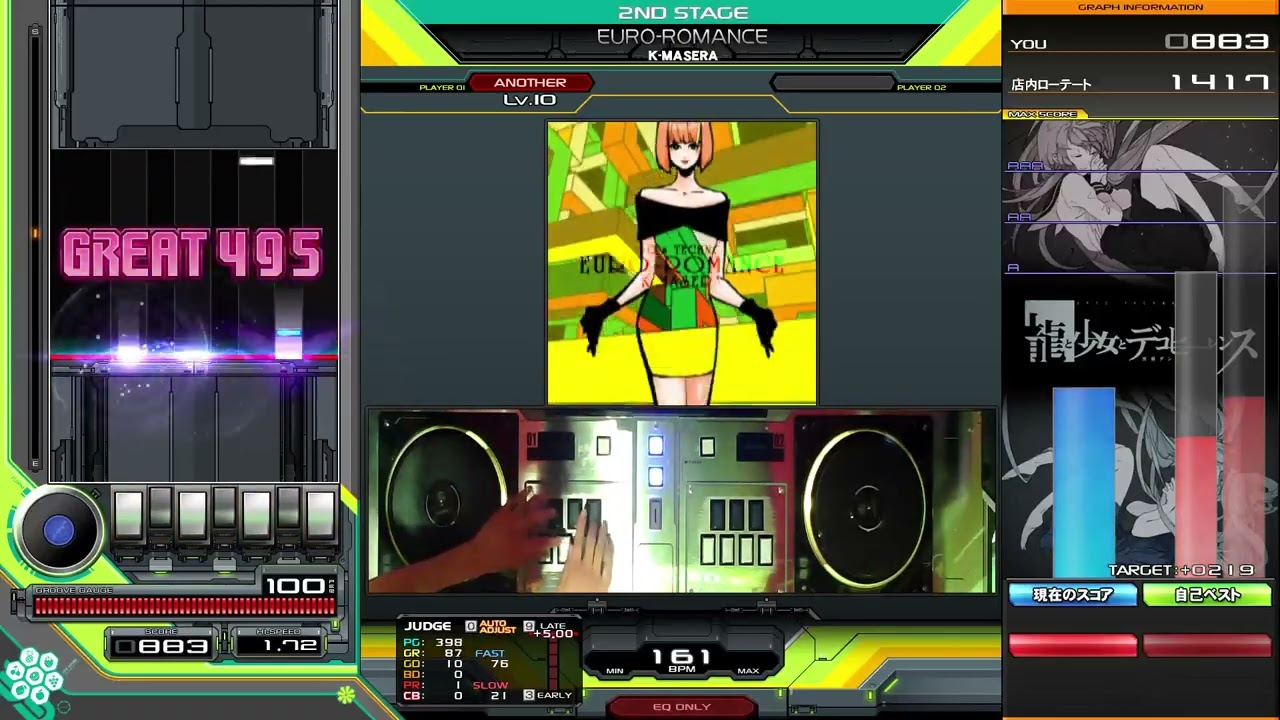Click the blue current score graph bar

(x=1084, y=483)
